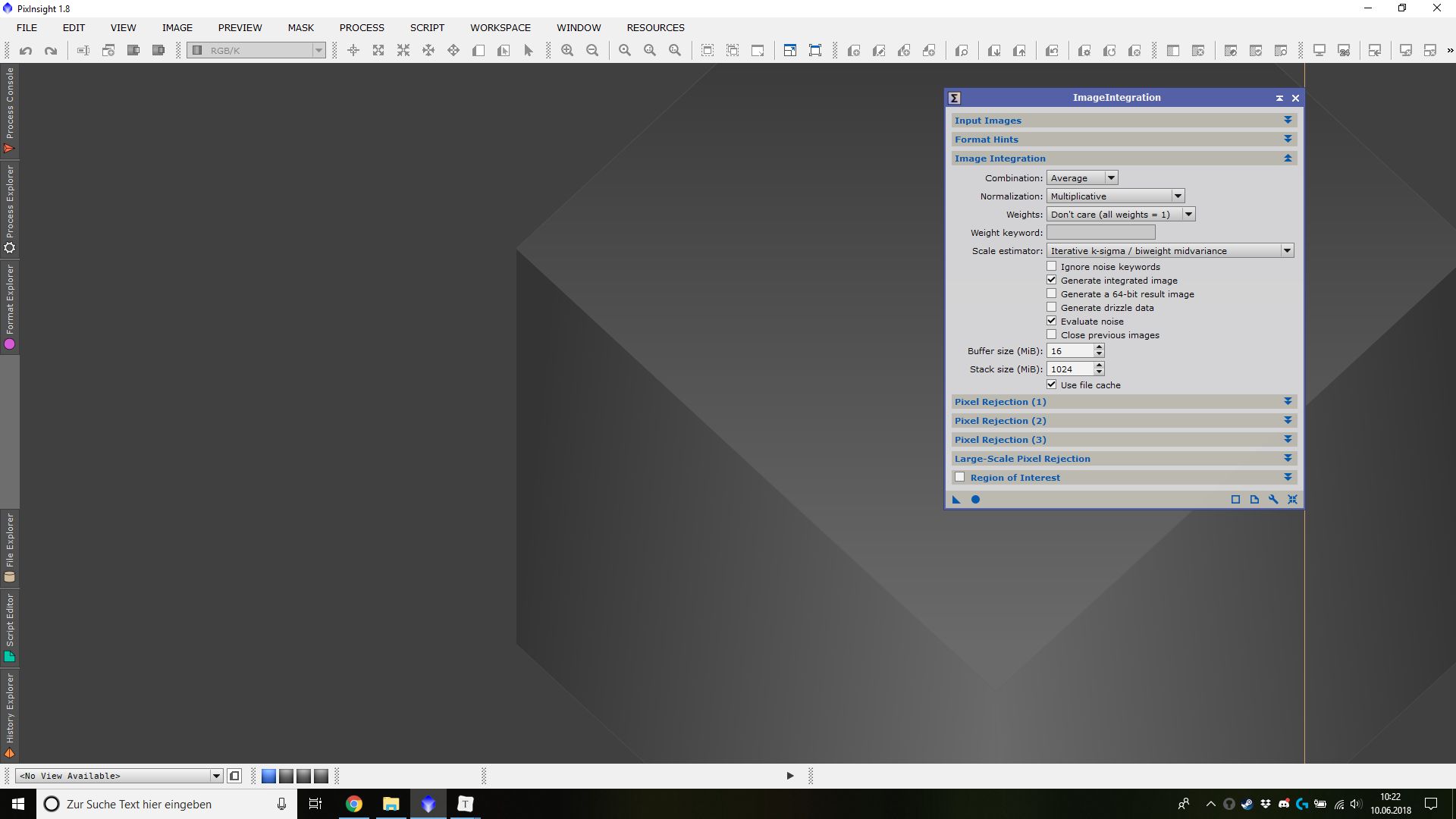Open the Process Console side panel

[9, 111]
